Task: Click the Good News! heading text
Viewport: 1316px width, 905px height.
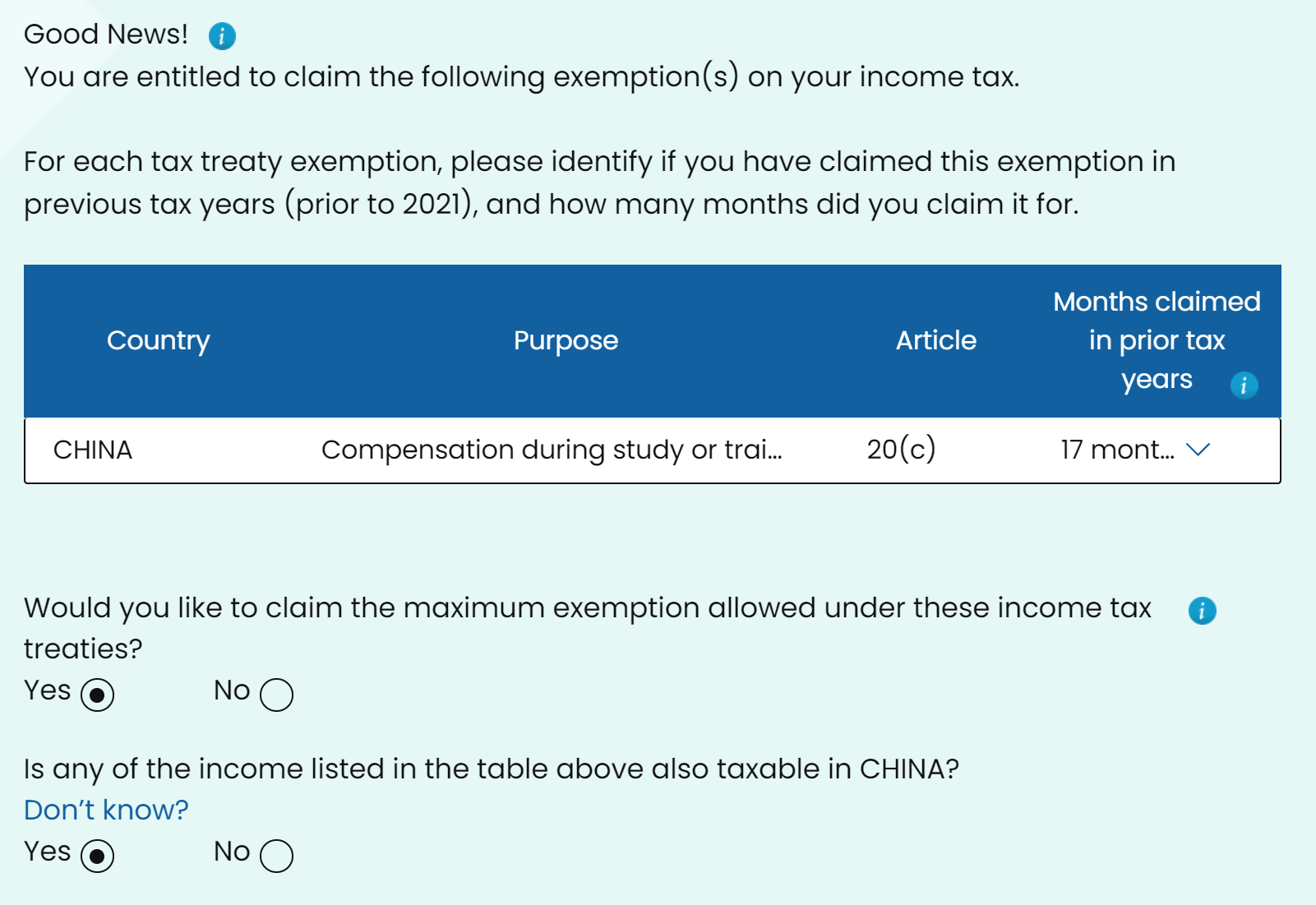Action: click(x=106, y=35)
